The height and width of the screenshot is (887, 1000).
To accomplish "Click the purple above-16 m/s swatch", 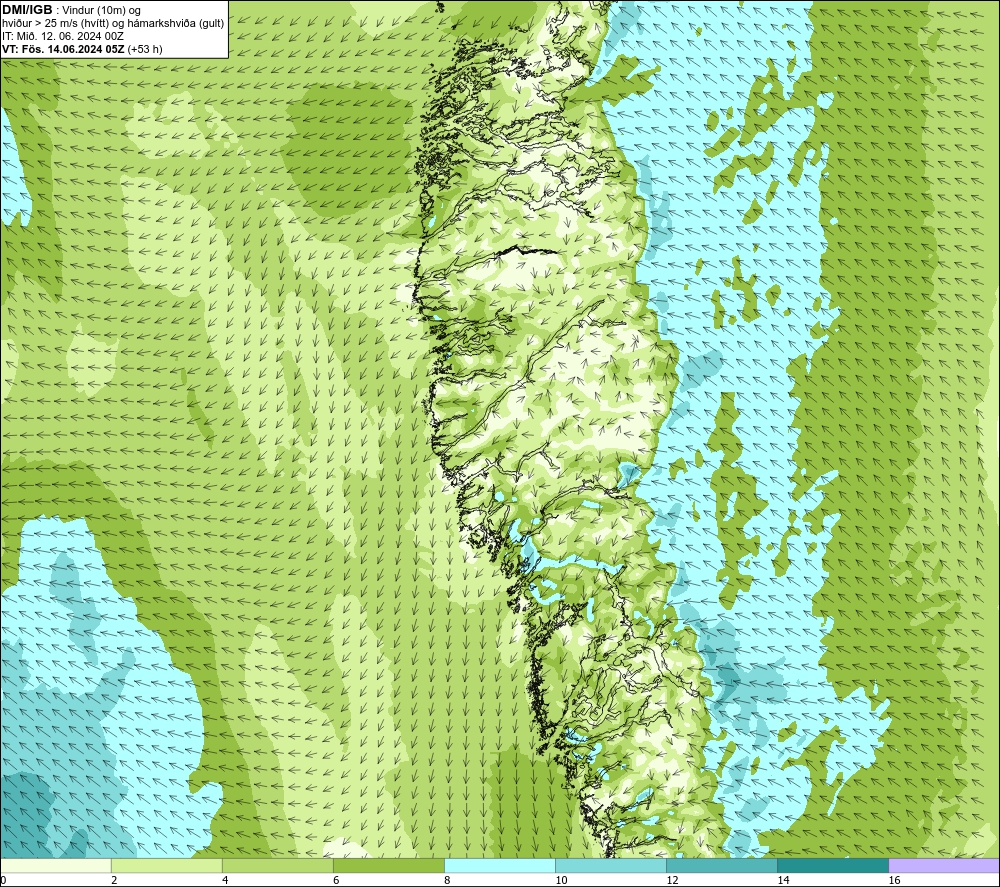I will 944,865.
